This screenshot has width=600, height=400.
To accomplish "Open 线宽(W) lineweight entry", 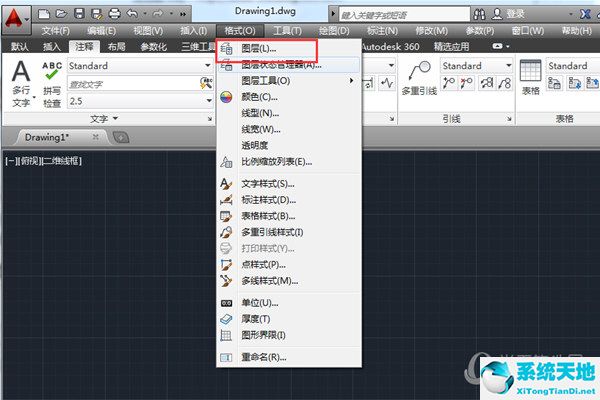I will tap(289, 129).
